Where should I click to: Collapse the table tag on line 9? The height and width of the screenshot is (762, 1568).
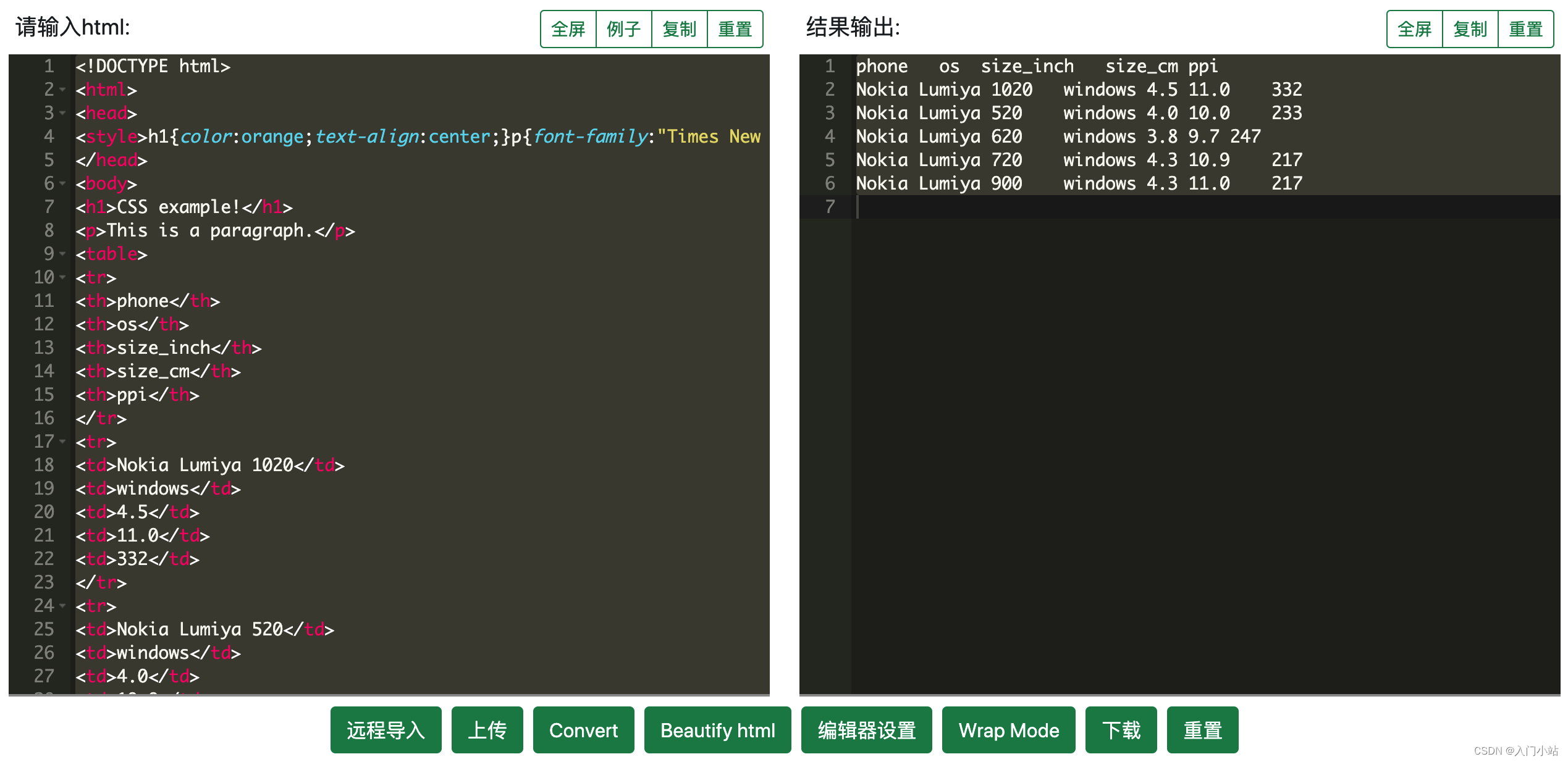tap(62, 254)
